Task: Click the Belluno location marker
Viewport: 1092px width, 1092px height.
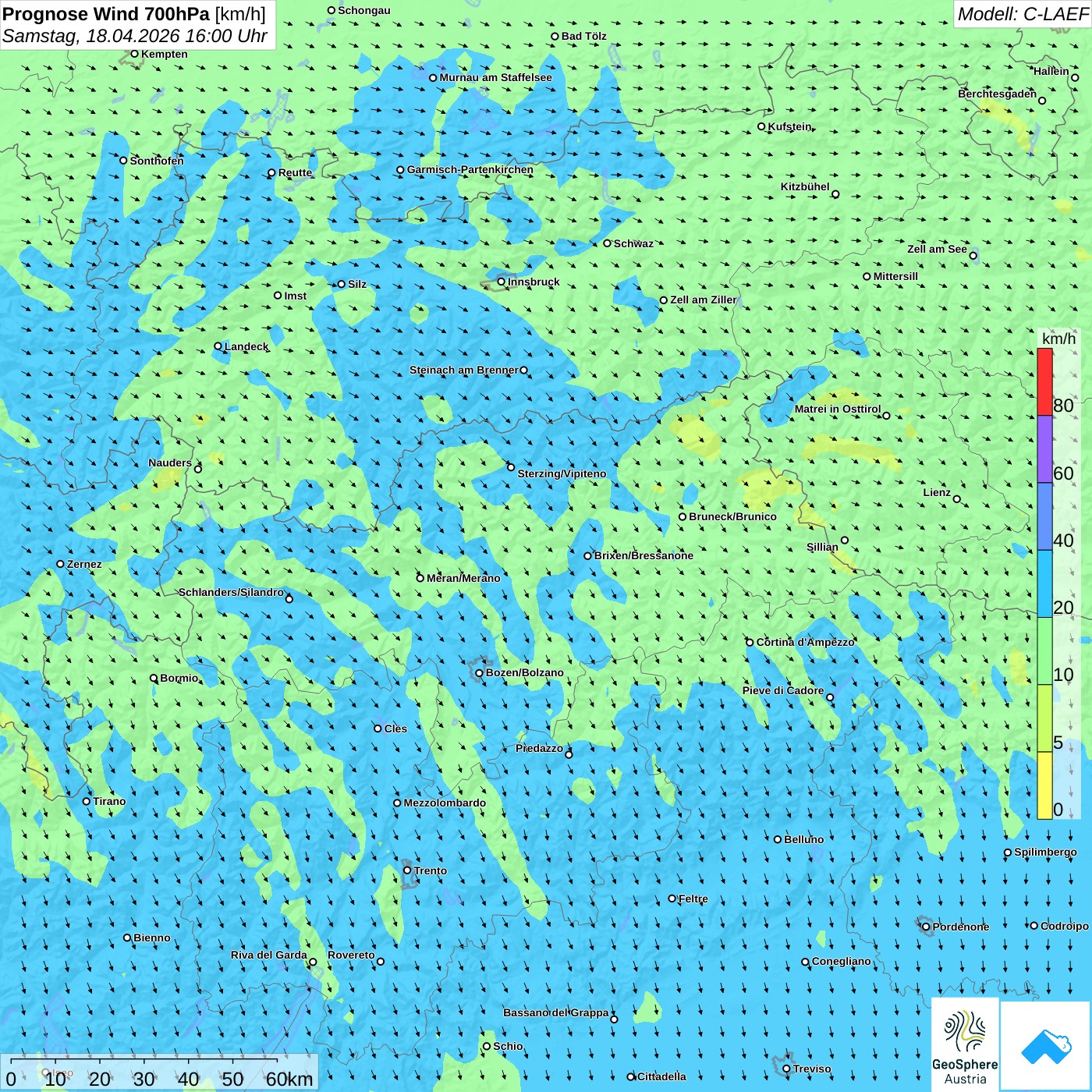Action: [778, 839]
